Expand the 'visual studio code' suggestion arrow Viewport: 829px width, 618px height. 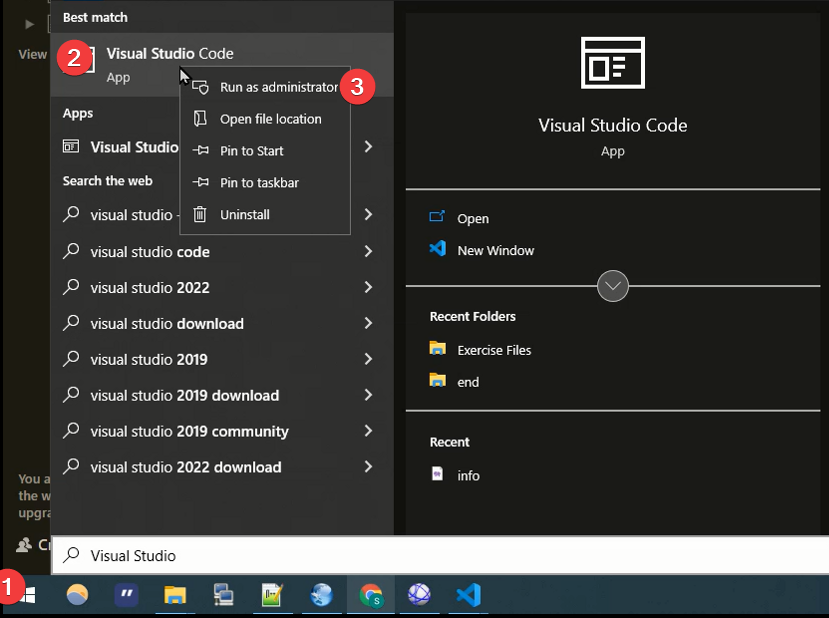click(x=369, y=251)
